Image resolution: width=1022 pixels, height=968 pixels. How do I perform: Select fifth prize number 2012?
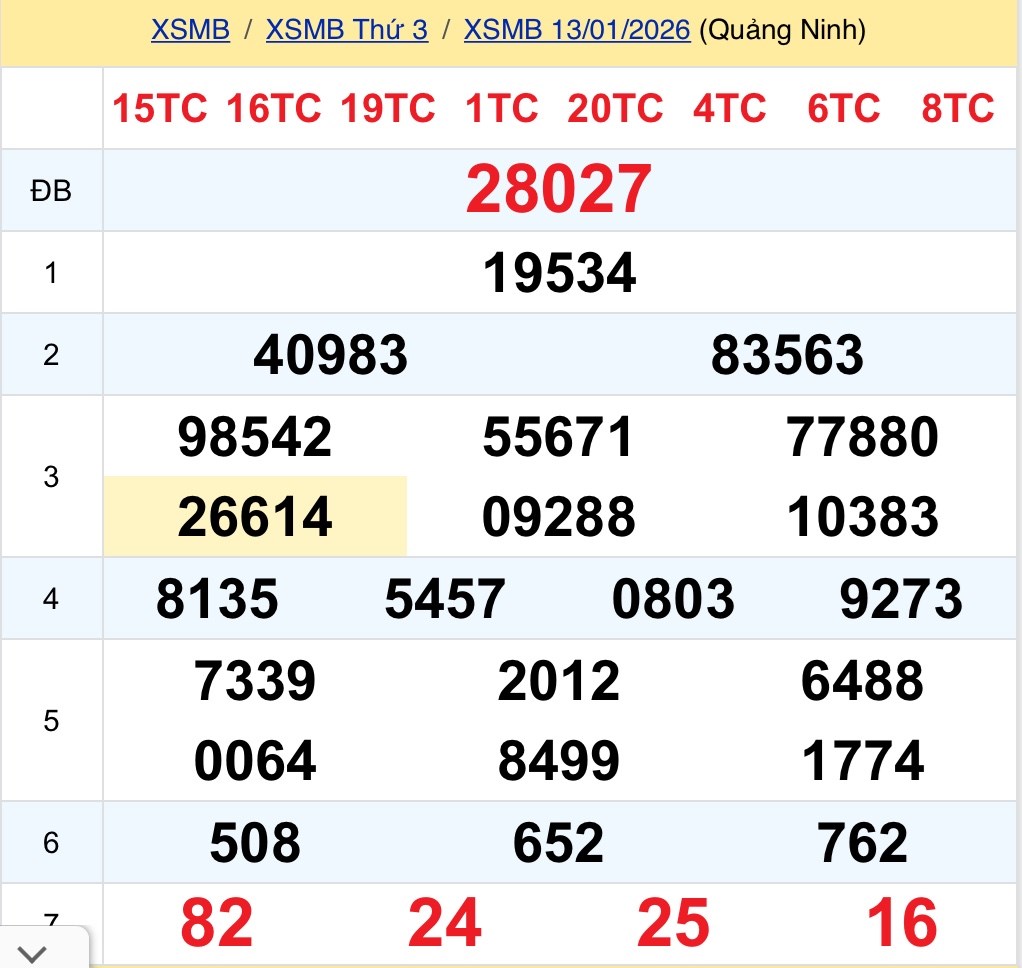(x=559, y=681)
